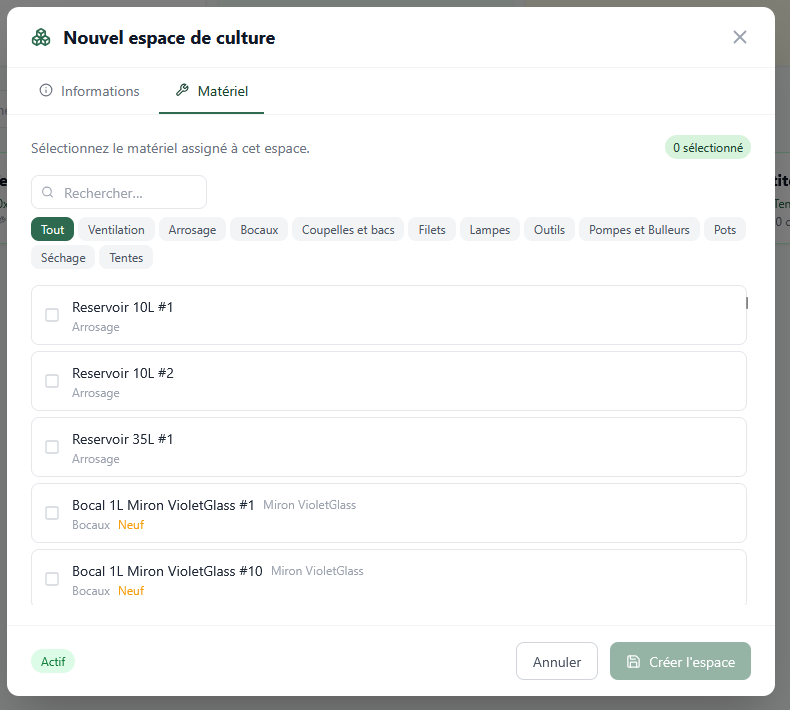Click the info icon beside Informations
The image size is (790, 710).
46,90
